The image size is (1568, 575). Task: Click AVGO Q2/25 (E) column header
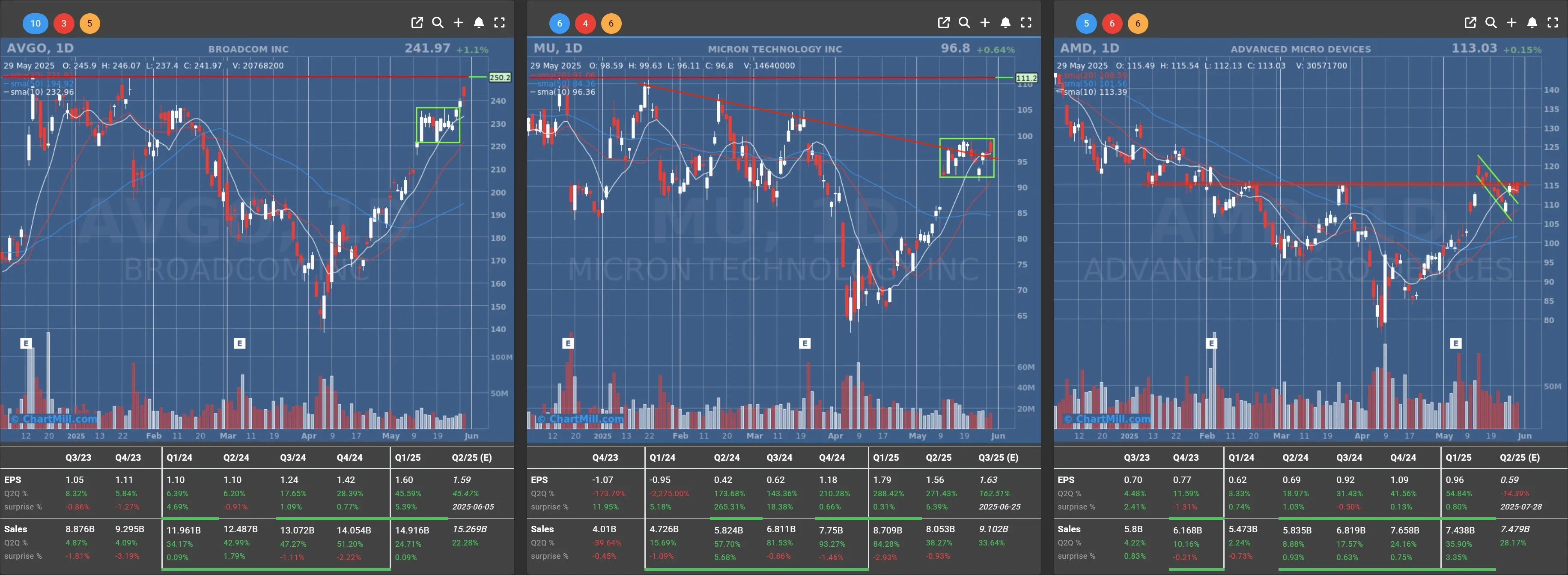coord(472,458)
